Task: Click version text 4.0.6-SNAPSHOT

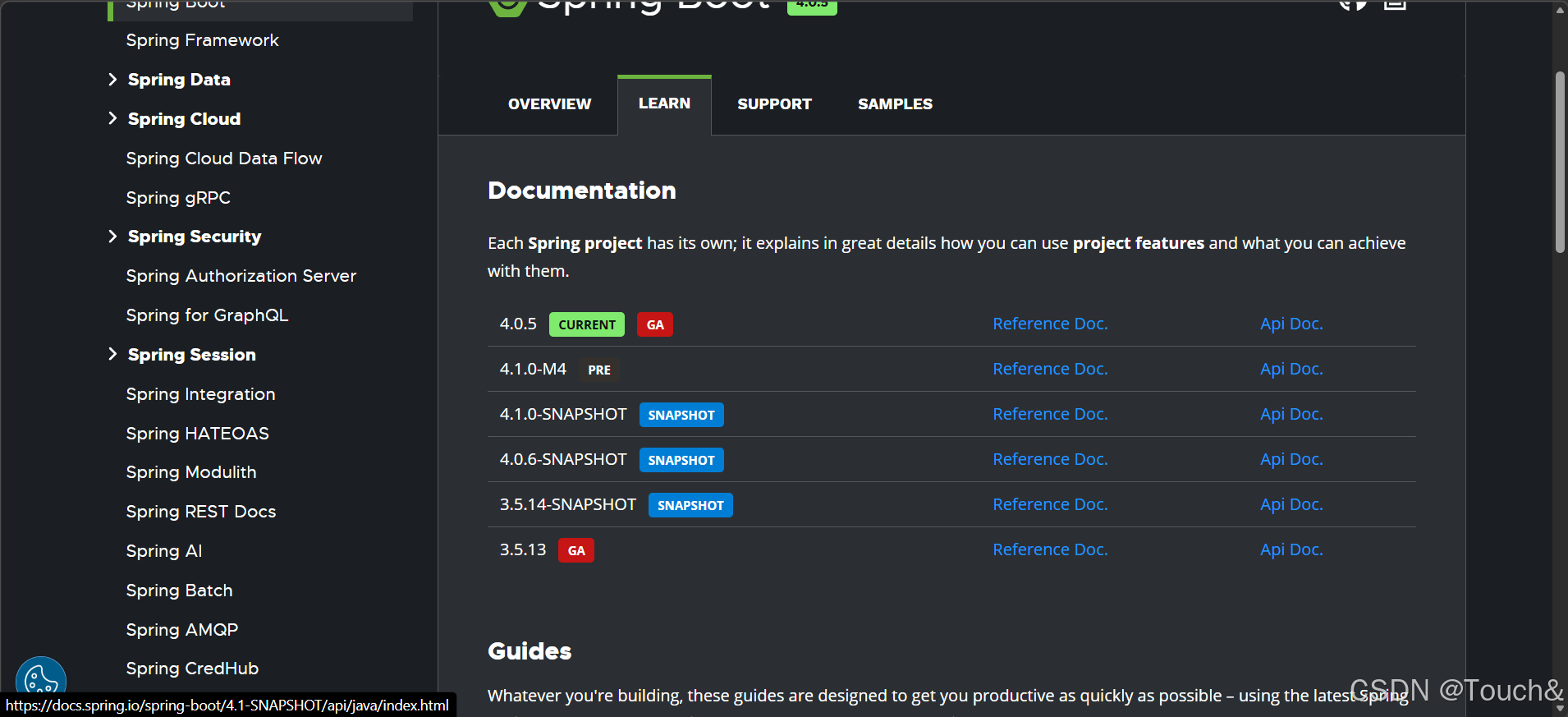Action: click(563, 459)
